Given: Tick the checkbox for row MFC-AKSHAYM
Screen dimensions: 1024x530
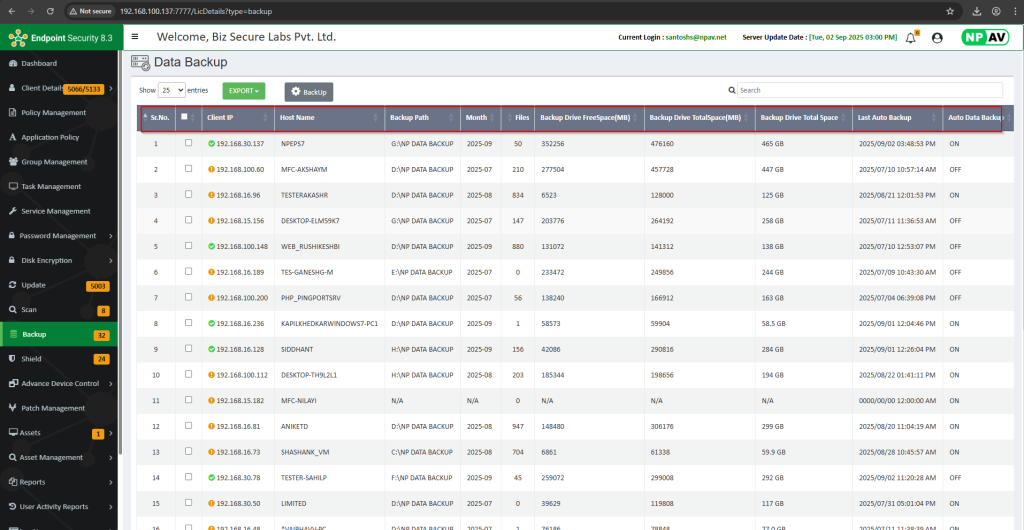Looking at the screenshot, I should [188, 169].
